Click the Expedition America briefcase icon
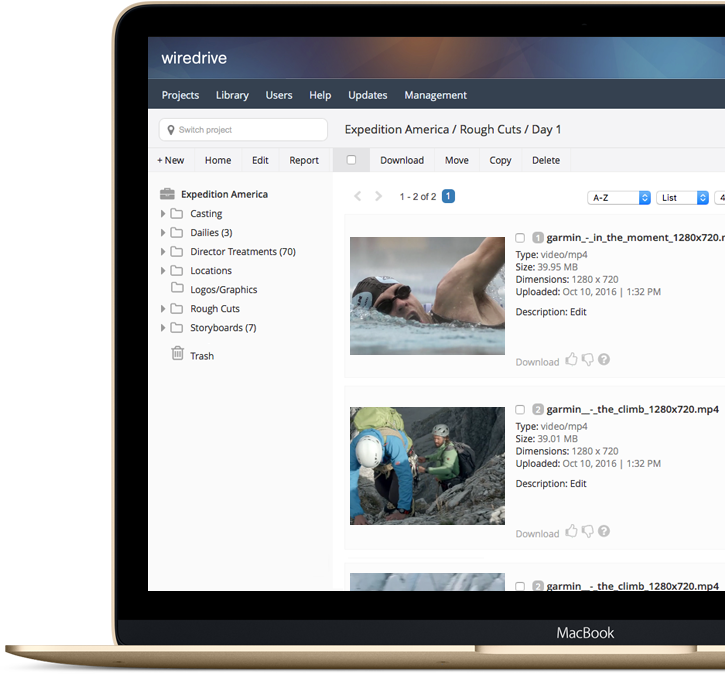This screenshot has width=725, height=679. point(167,194)
